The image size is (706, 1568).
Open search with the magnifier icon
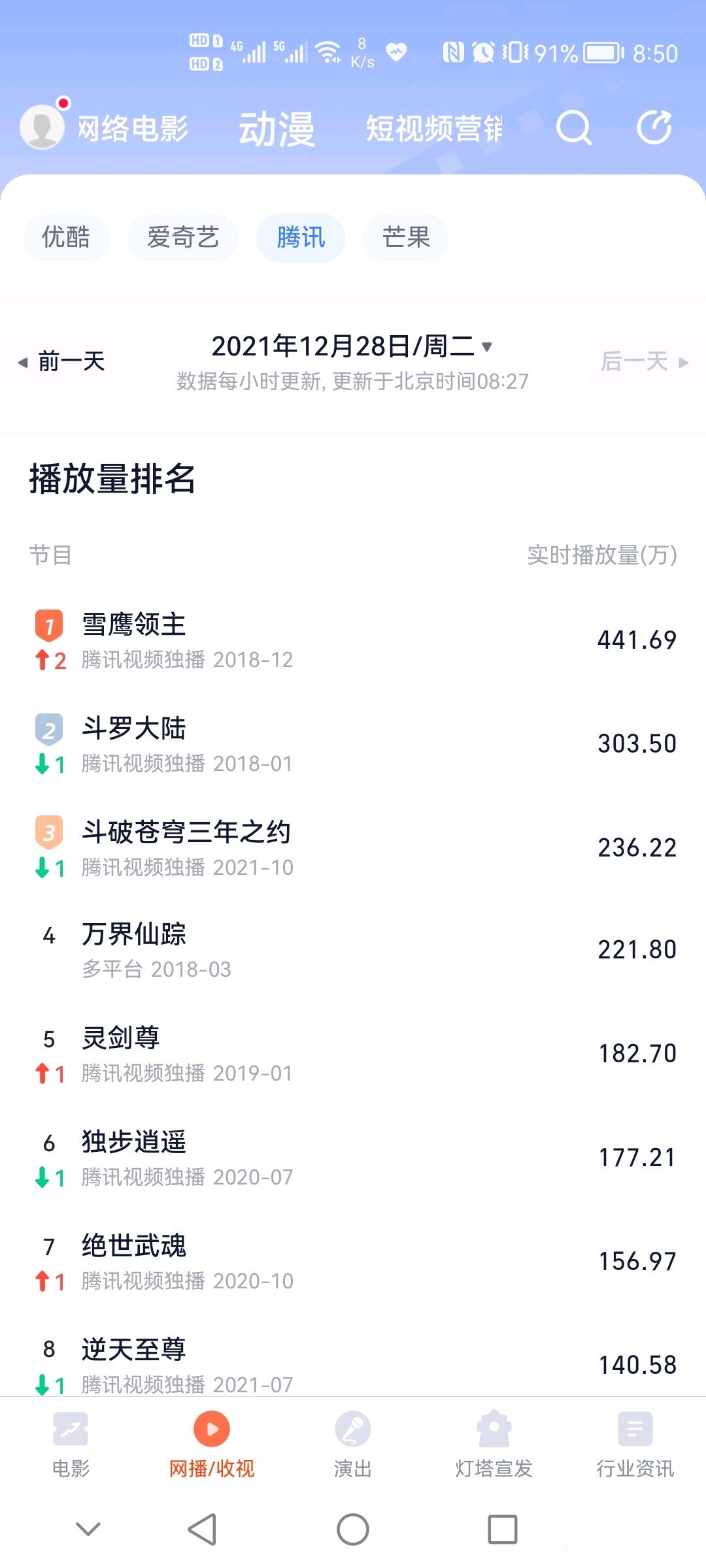(x=574, y=127)
